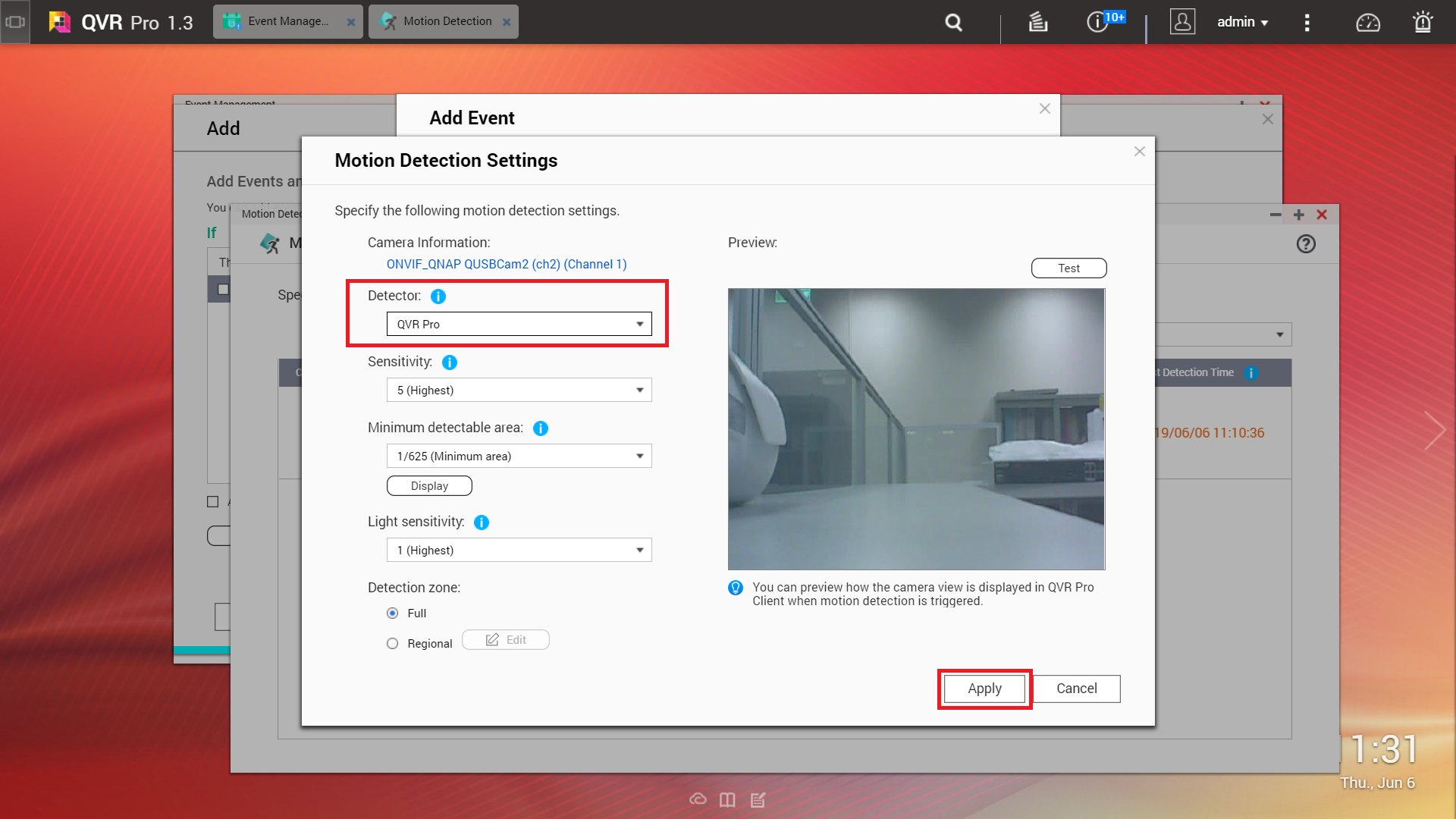
Task: Open help icon in Motion Detection window
Action: click(1306, 243)
